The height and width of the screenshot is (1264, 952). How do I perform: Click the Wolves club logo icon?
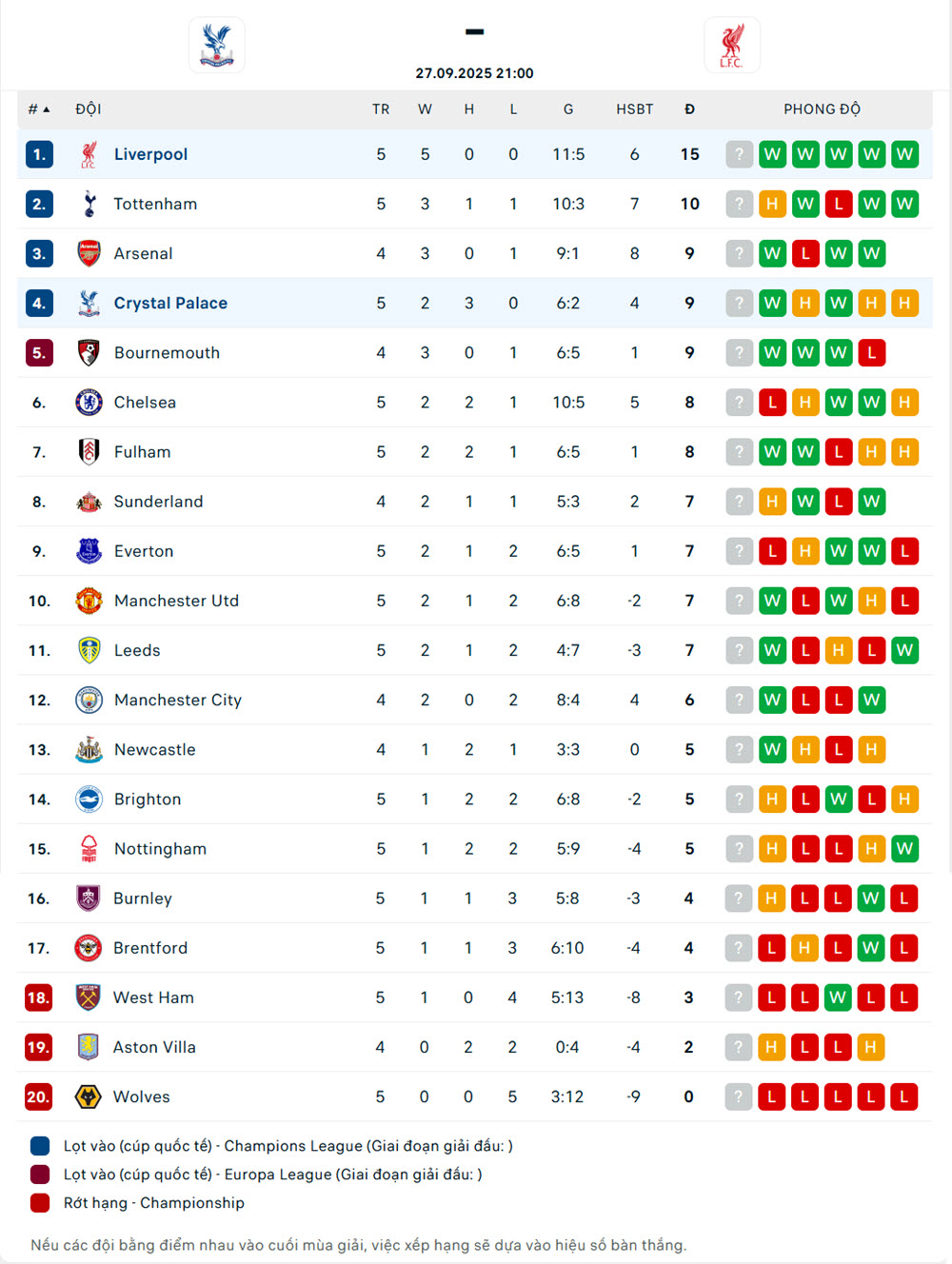pos(89,1096)
